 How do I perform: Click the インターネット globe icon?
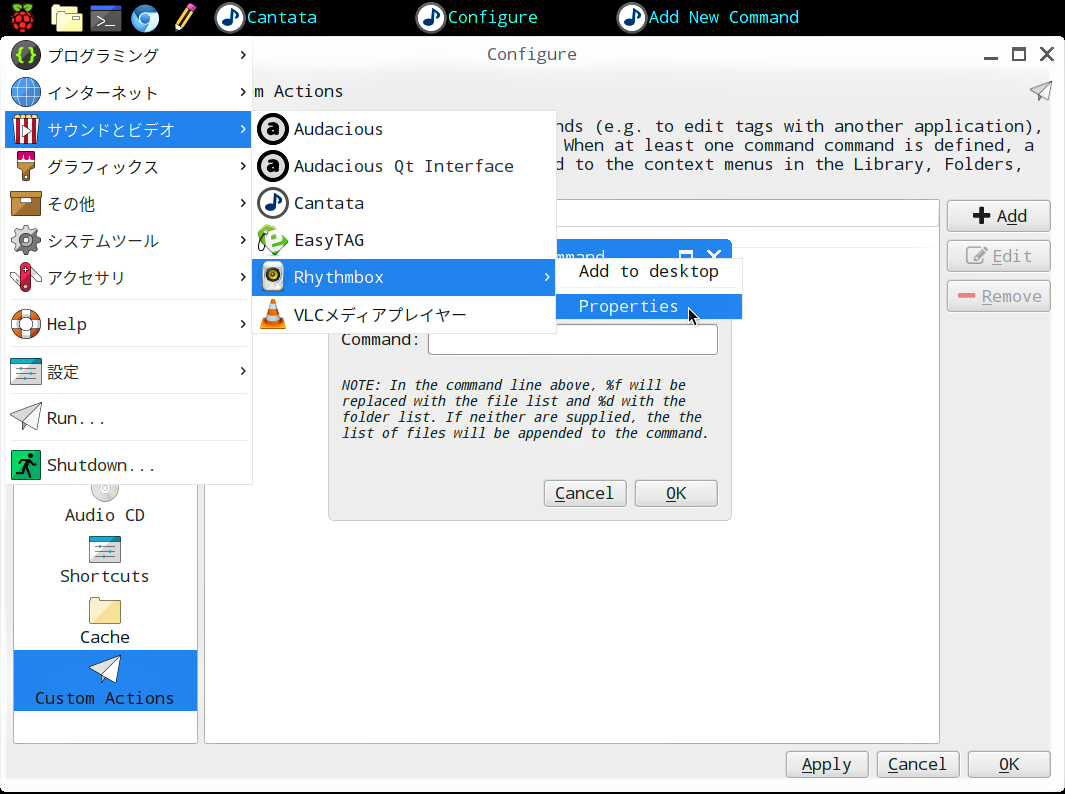[x=26, y=92]
